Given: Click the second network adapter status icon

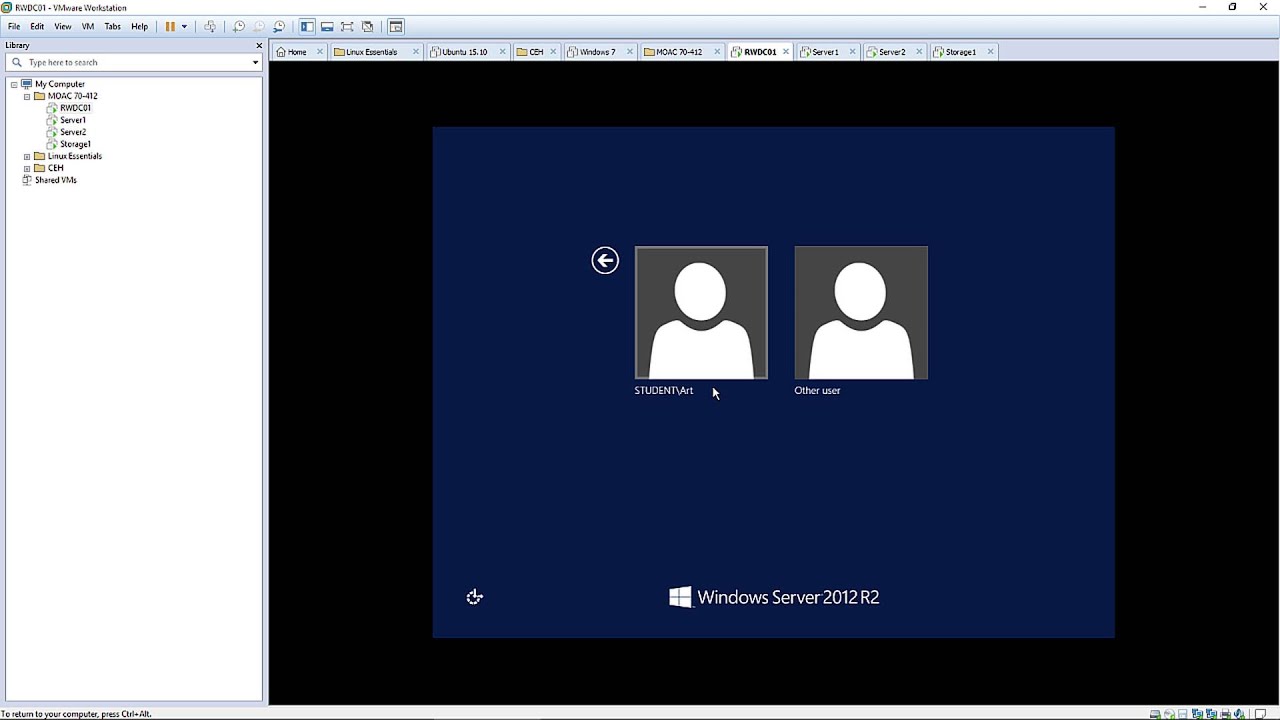Looking at the screenshot, I should tap(1211, 714).
